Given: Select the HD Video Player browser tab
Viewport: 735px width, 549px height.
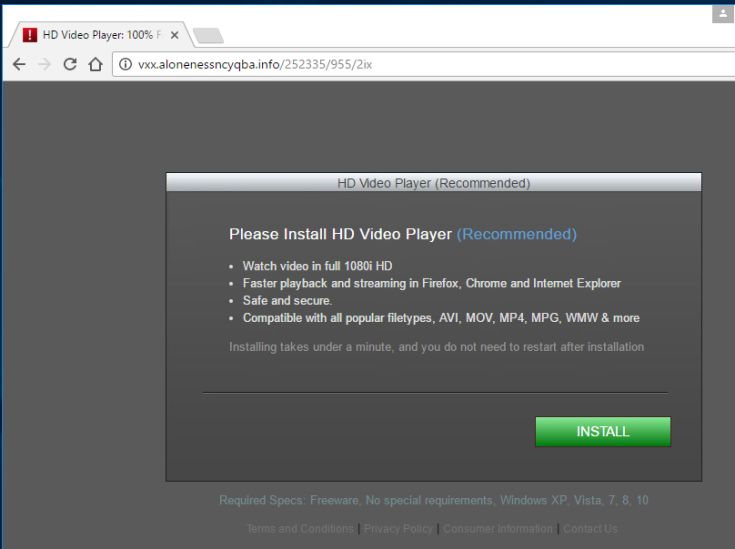Looking at the screenshot, I should pyautogui.click(x=99, y=35).
